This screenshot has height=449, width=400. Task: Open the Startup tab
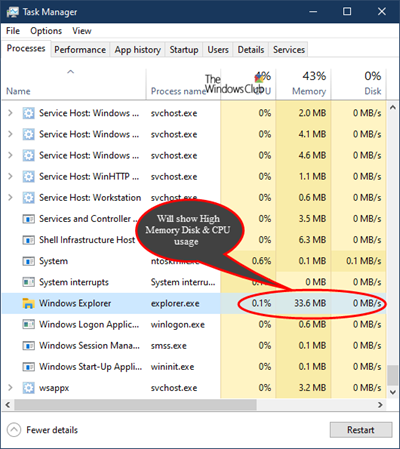click(x=184, y=50)
